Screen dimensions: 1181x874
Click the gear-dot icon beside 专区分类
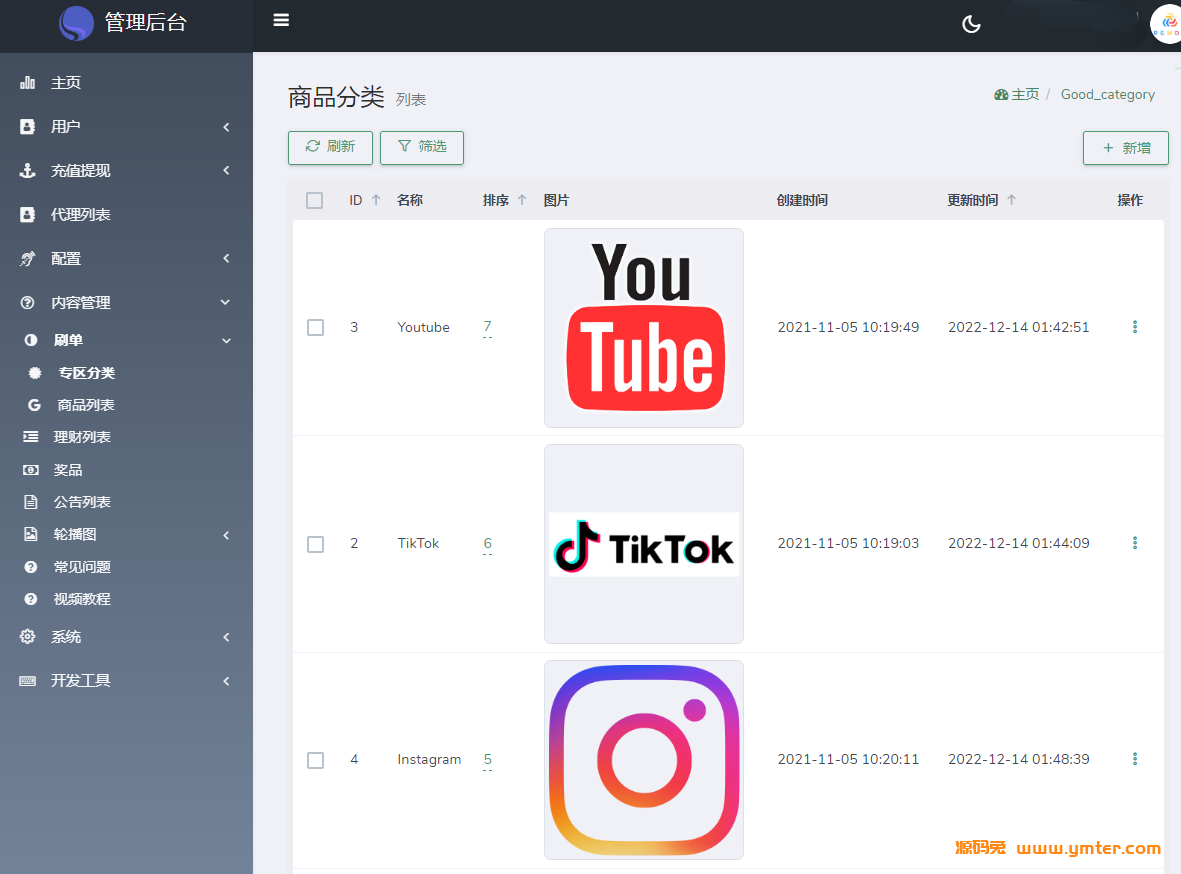click(x=35, y=373)
